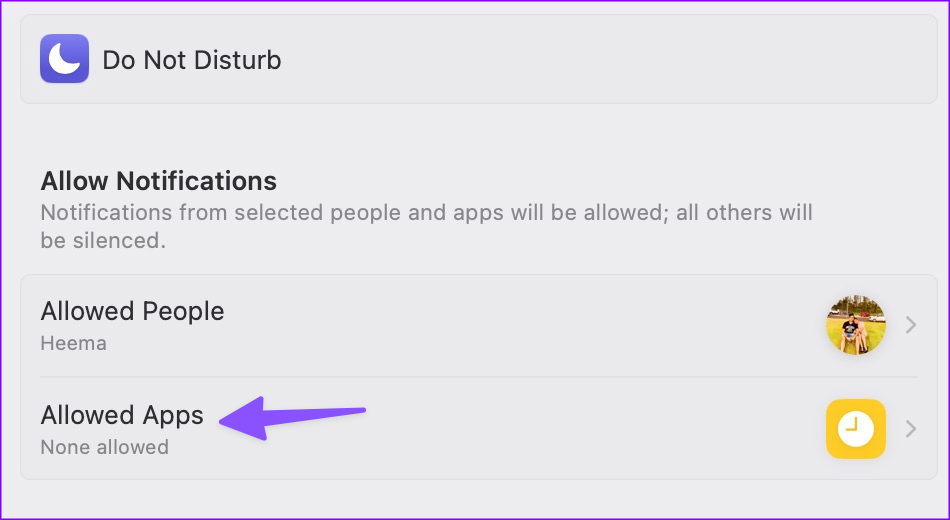Click the notifications description paragraph
950x520 pixels.
point(426,213)
